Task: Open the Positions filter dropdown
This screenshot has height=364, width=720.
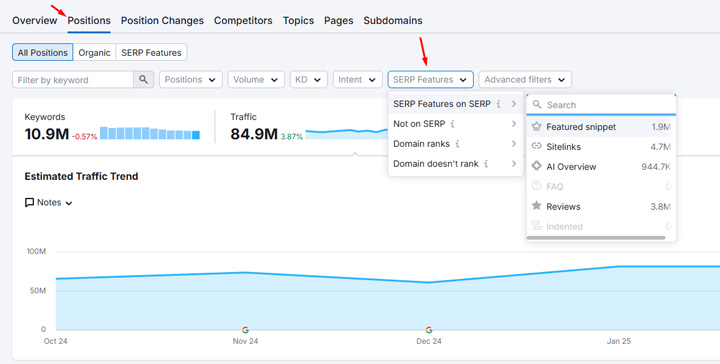Action: pyautogui.click(x=191, y=79)
